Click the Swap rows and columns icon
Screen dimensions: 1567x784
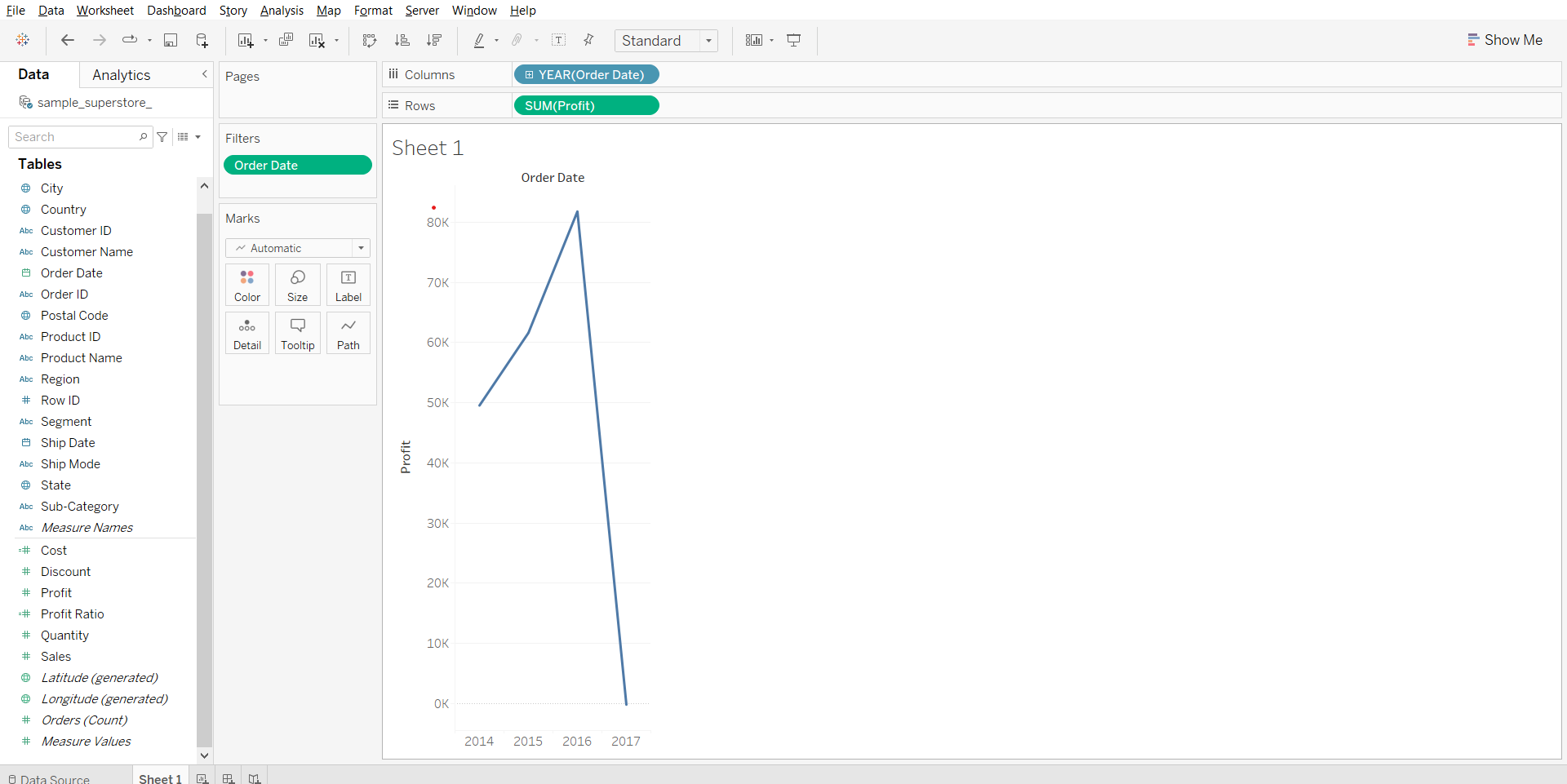tap(370, 40)
